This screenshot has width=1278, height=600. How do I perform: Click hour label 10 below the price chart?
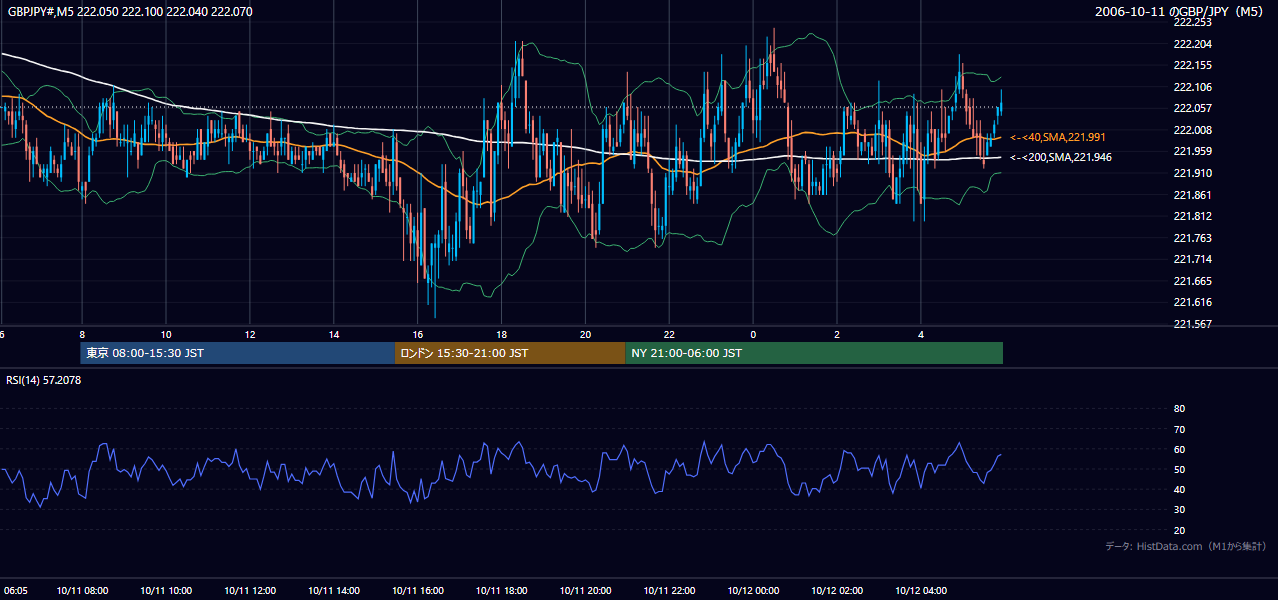(x=166, y=334)
